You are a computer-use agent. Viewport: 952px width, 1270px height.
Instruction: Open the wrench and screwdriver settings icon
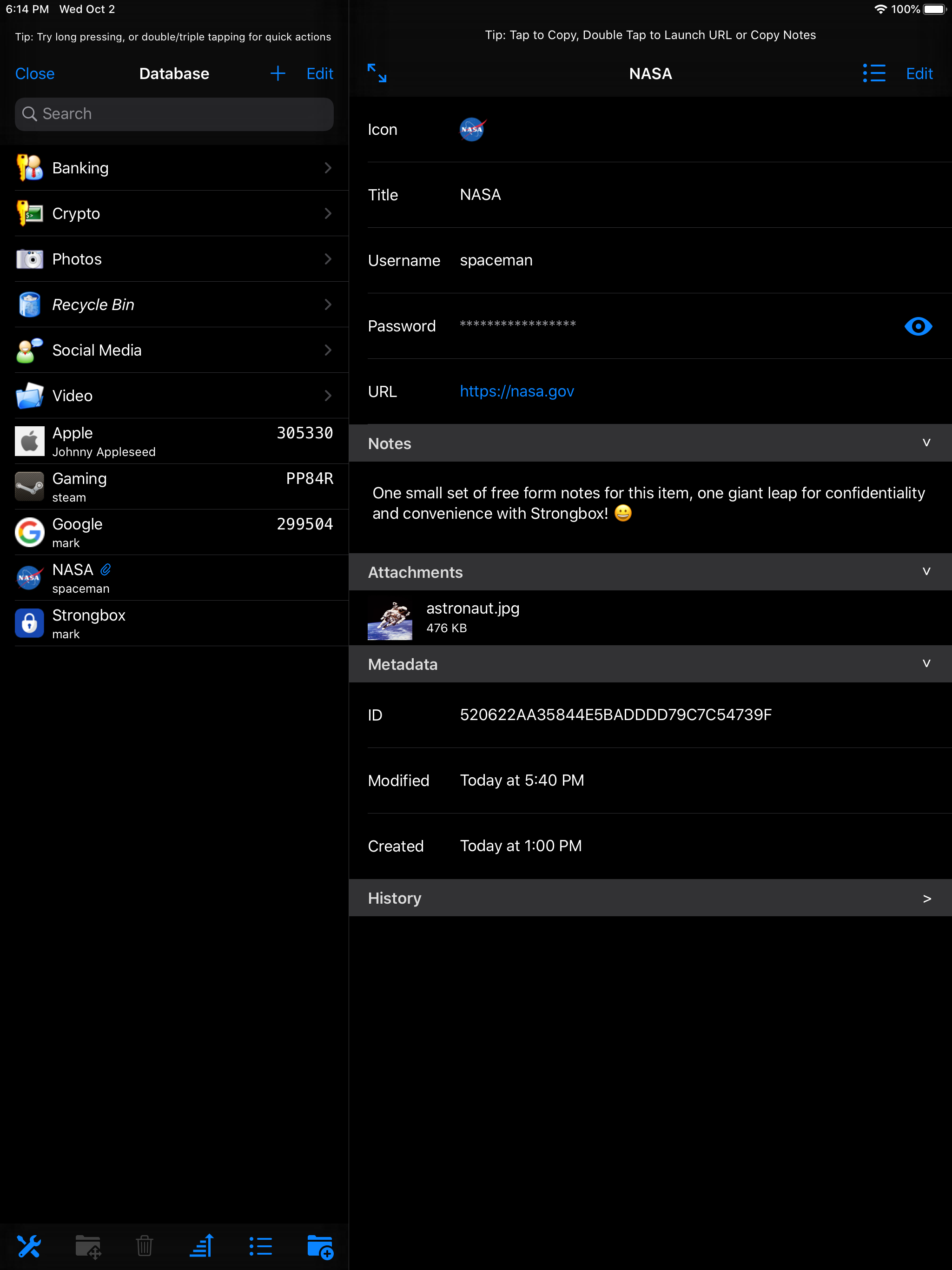(x=29, y=1246)
